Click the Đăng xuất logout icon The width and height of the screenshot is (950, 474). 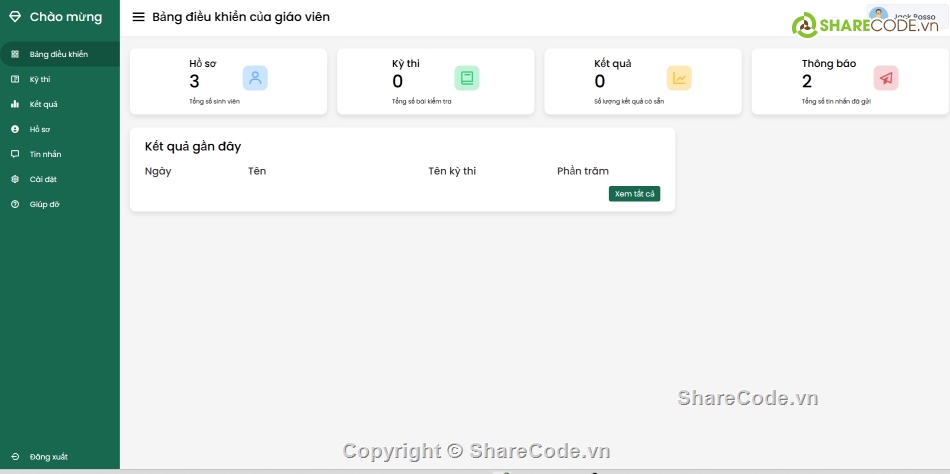click(15, 457)
